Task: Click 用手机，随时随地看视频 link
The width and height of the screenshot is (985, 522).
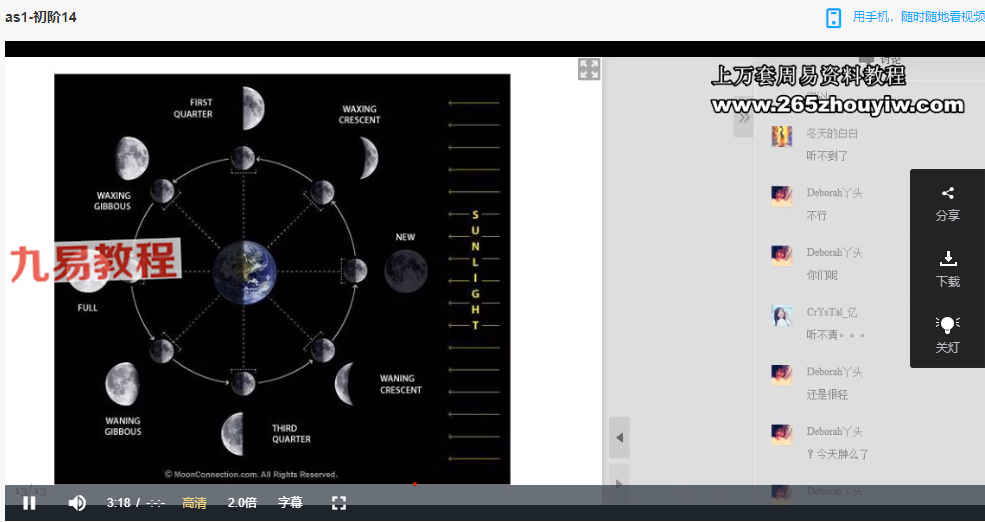Action: 918,17
